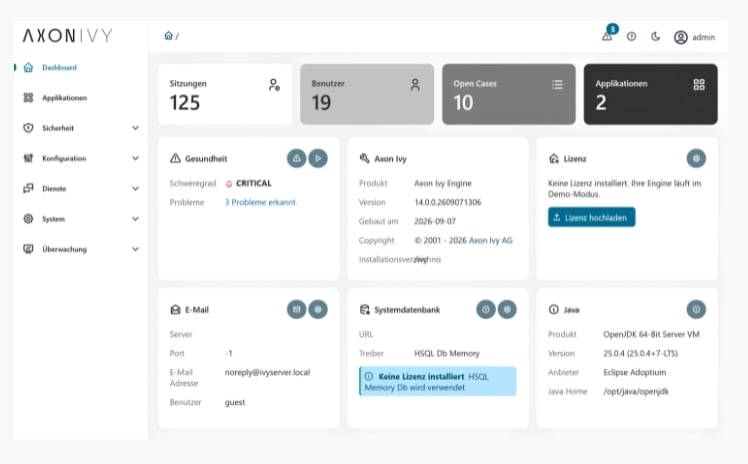
Task: Select the Konfiguration sidebar item
Action: coord(80,158)
